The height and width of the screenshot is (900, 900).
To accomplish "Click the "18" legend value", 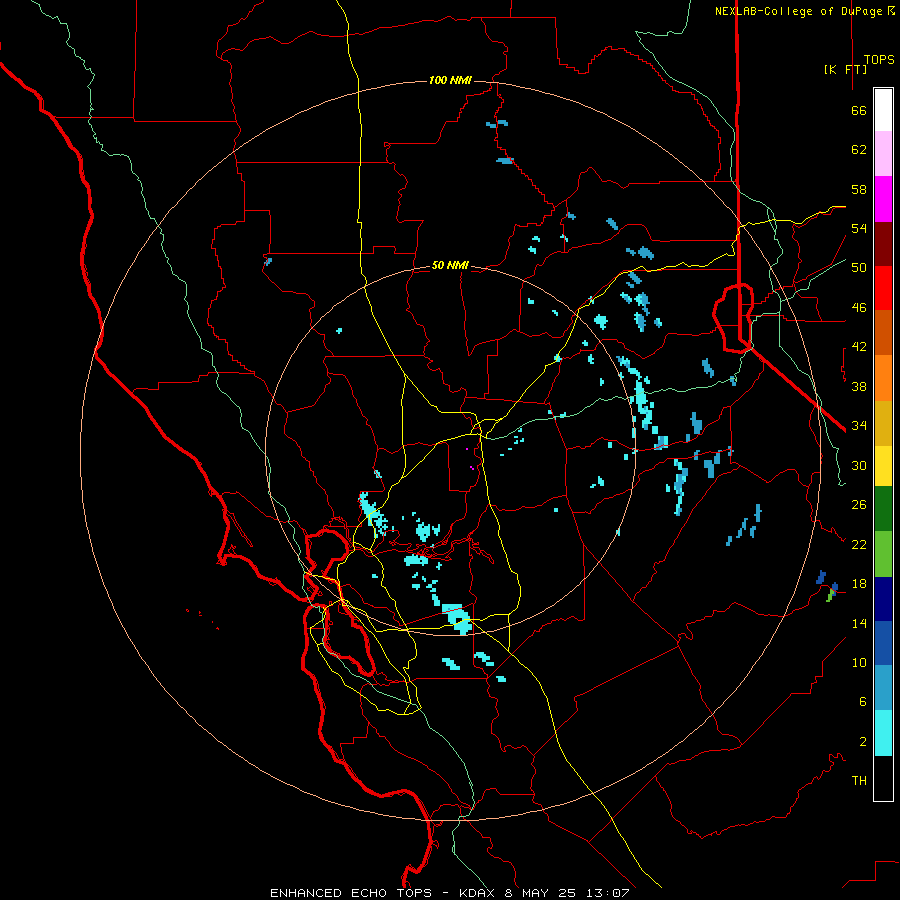I will pyautogui.click(x=859, y=584).
